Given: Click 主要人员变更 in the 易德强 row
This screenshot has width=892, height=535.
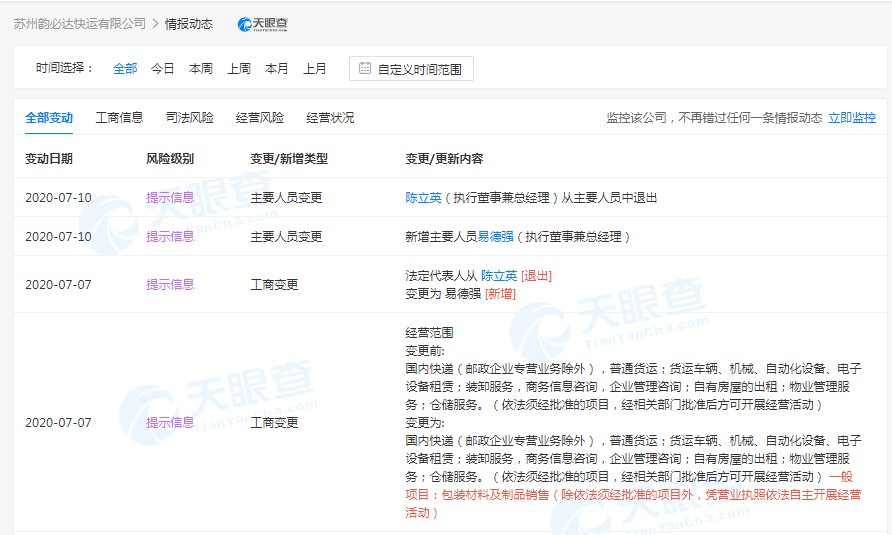Looking at the screenshot, I should [286, 237].
